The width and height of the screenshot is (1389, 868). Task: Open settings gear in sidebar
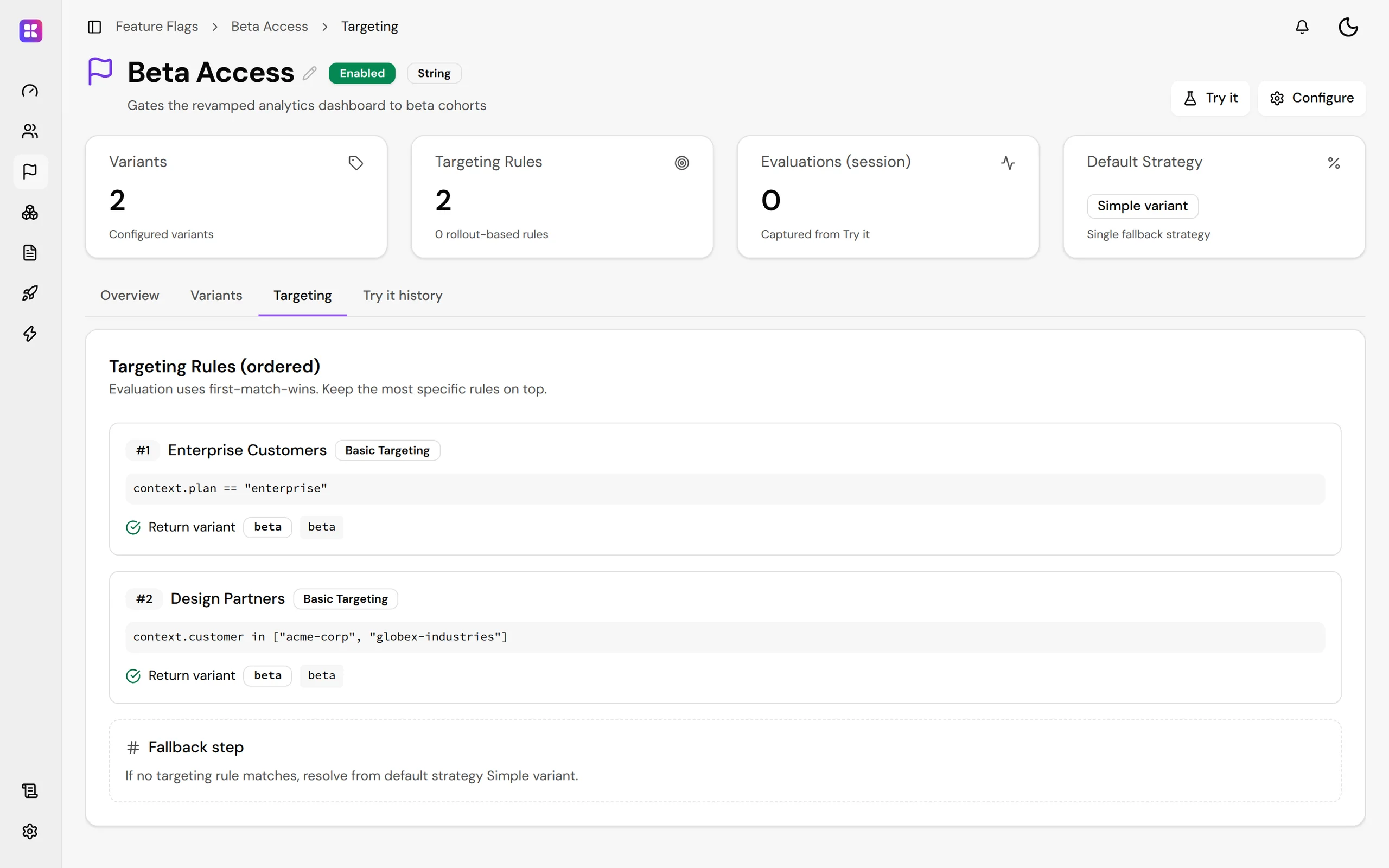30,831
